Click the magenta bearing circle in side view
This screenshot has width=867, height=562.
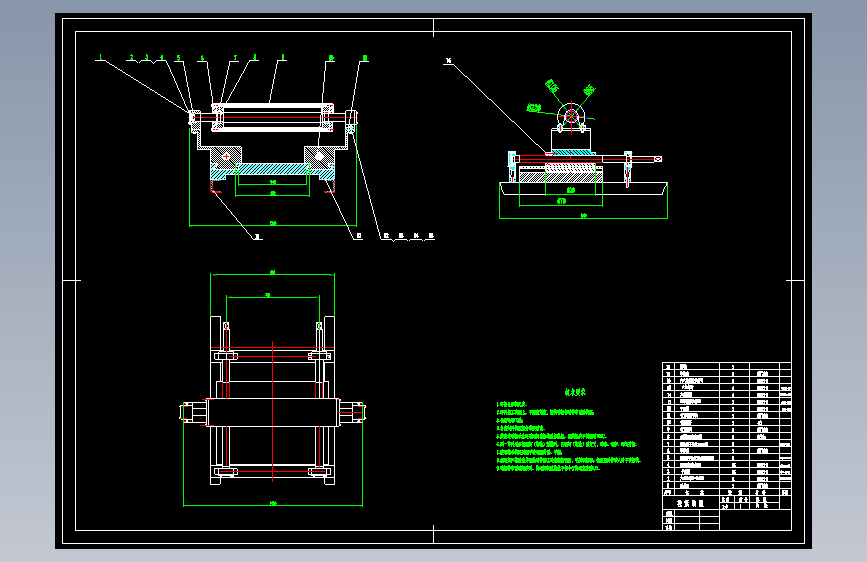click(571, 116)
